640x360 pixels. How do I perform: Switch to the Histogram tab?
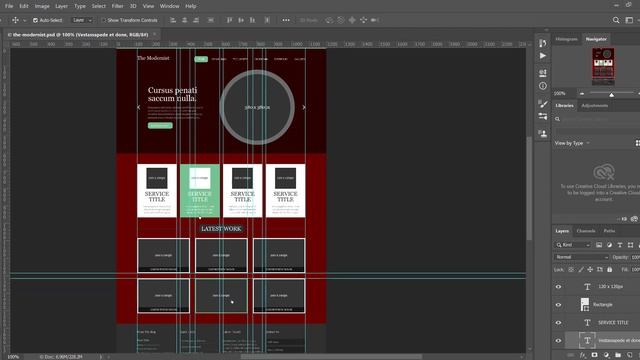coord(567,39)
